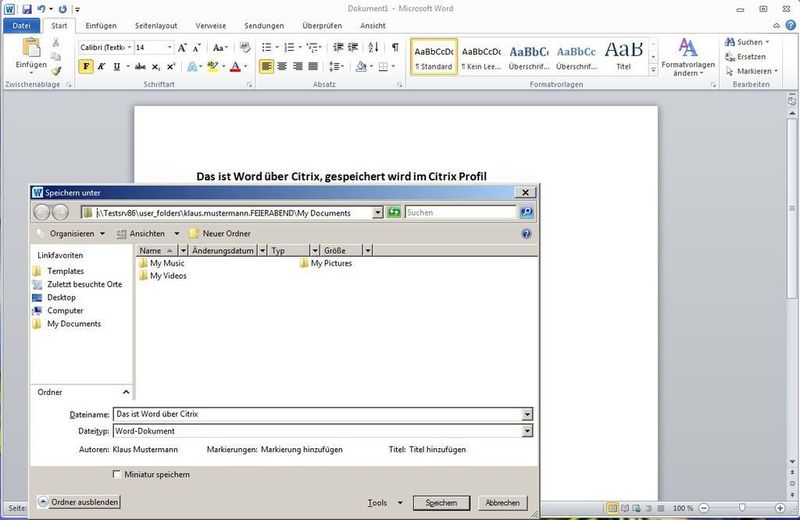Show paragraph marks with pilcrow icon
This screenshot has width=800, height=520.
[395, 47]
